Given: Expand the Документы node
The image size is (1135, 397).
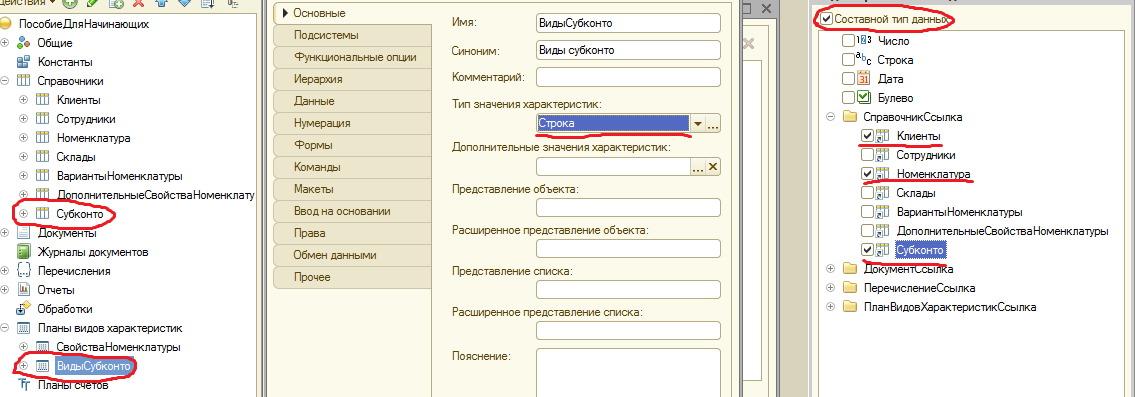Looking at the screenshot, I should [5, 233].
